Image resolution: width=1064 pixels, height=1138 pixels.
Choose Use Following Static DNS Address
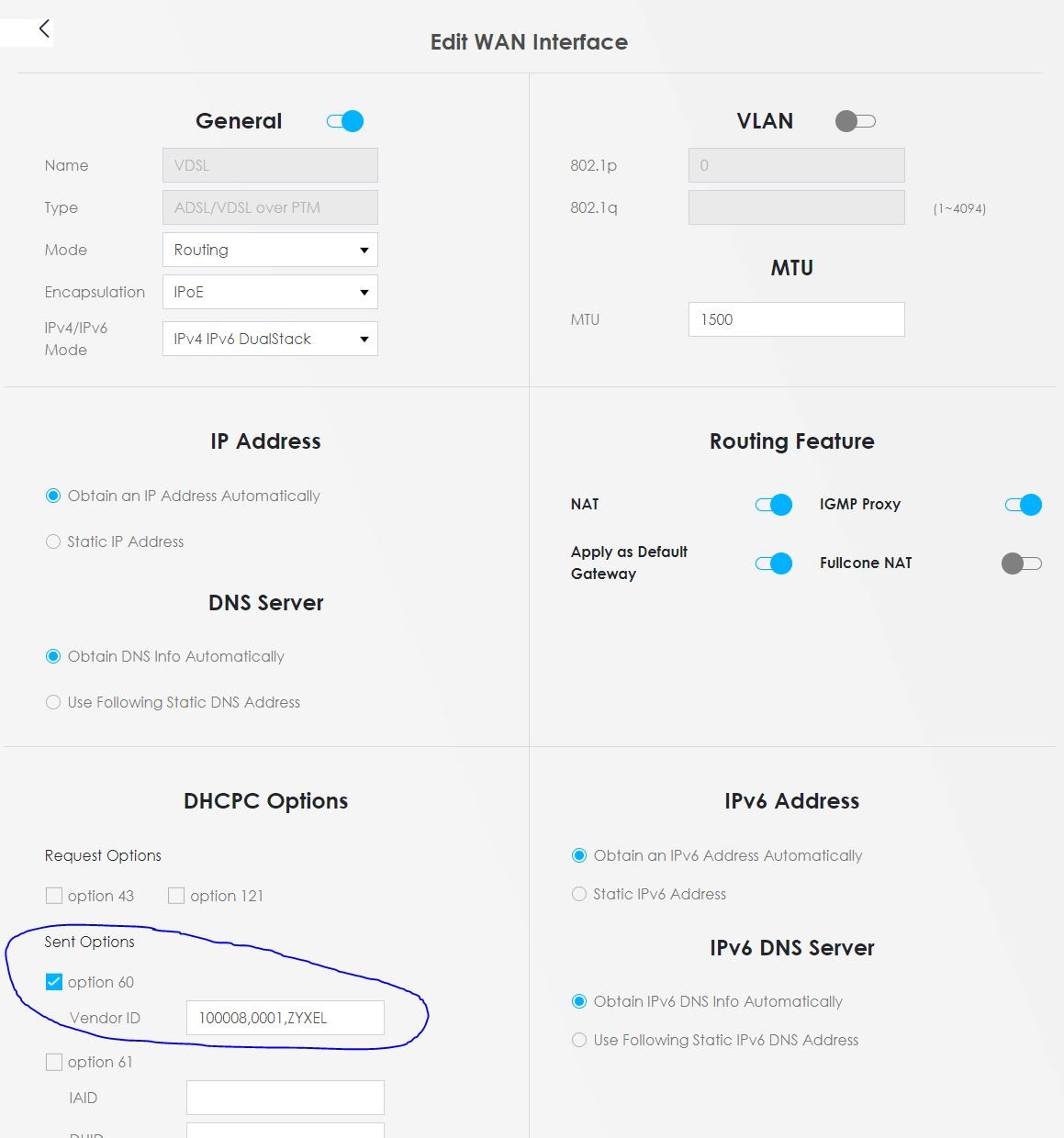tap(53, 702)
